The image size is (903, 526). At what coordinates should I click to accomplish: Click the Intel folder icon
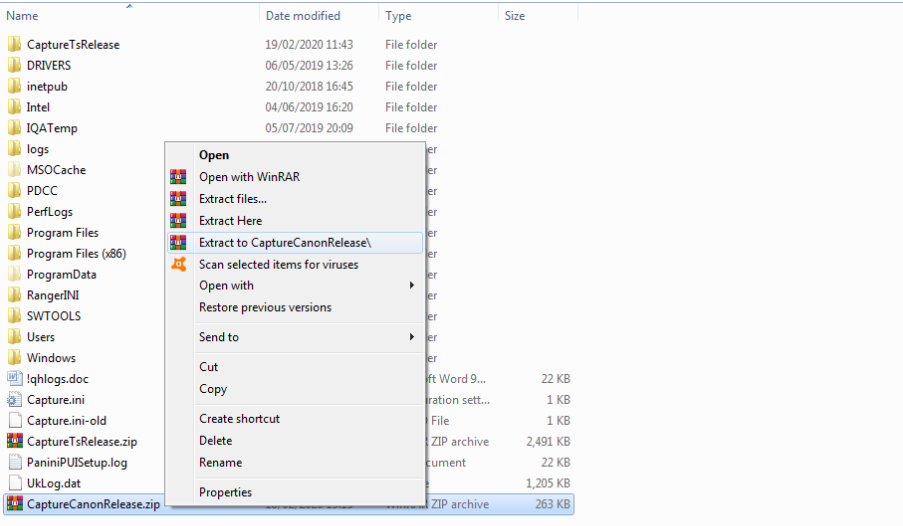point(14,107)
